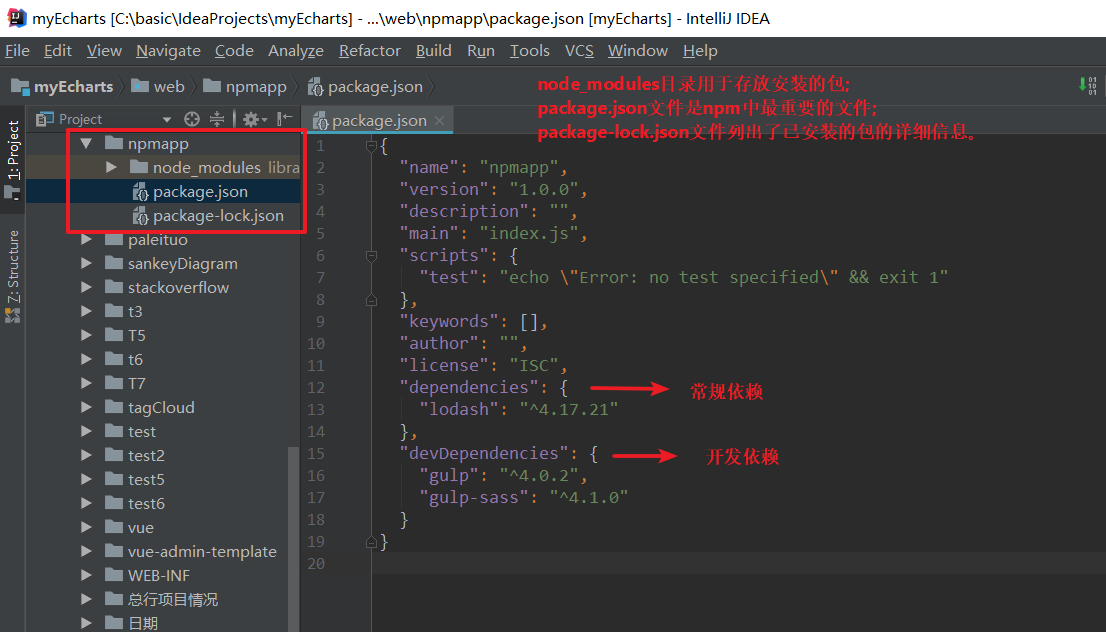
Task: Toggle the Structure side tab
Action: [13, 276]
